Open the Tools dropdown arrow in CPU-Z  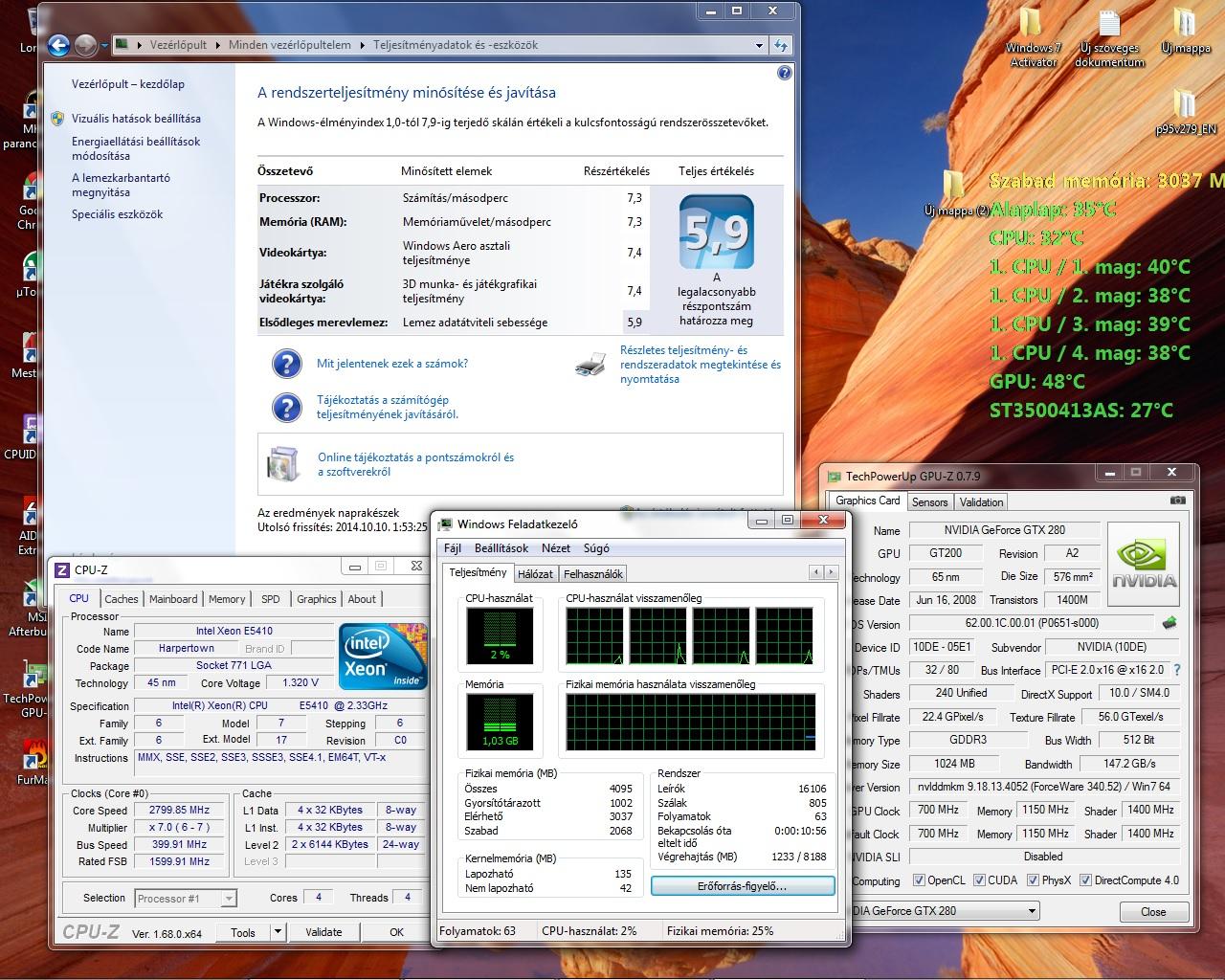[x=278, y=931]
